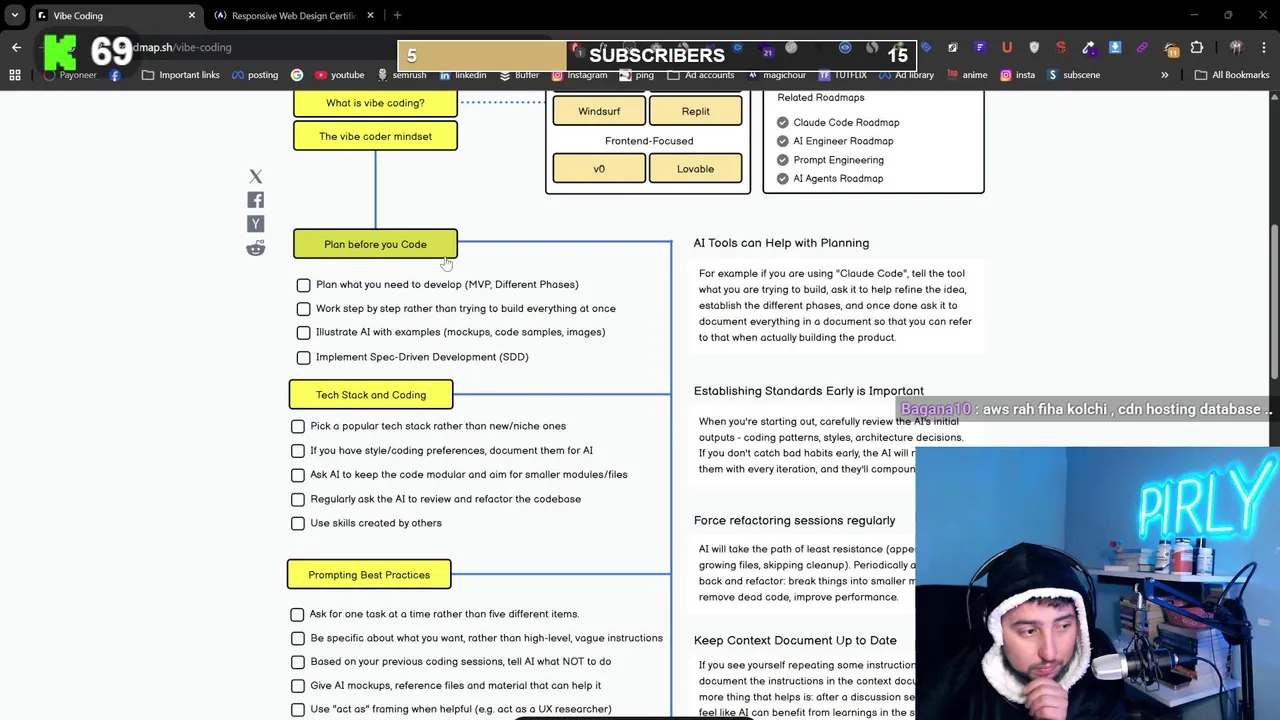This screenshot has width=1280, height=720.
Task: Close the Responsive Web Design Certification tab
Action: (370, 15)
